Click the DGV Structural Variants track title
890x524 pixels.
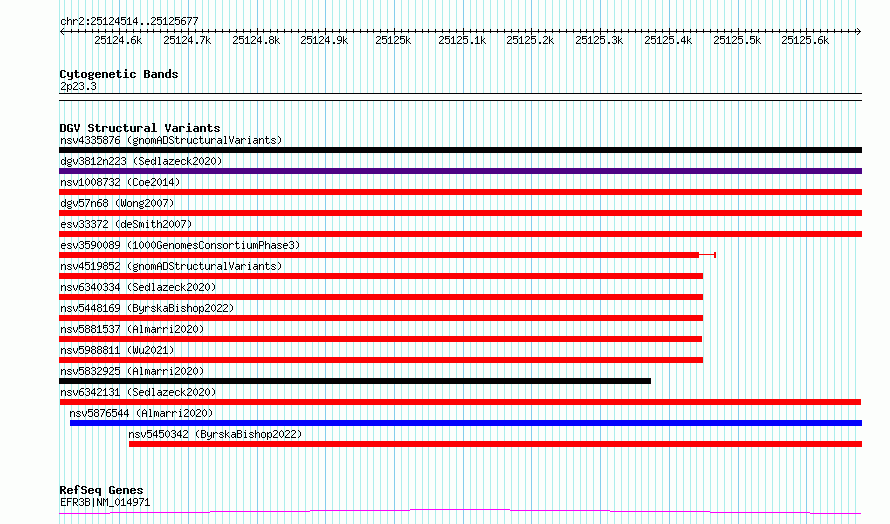coord(140,128)
